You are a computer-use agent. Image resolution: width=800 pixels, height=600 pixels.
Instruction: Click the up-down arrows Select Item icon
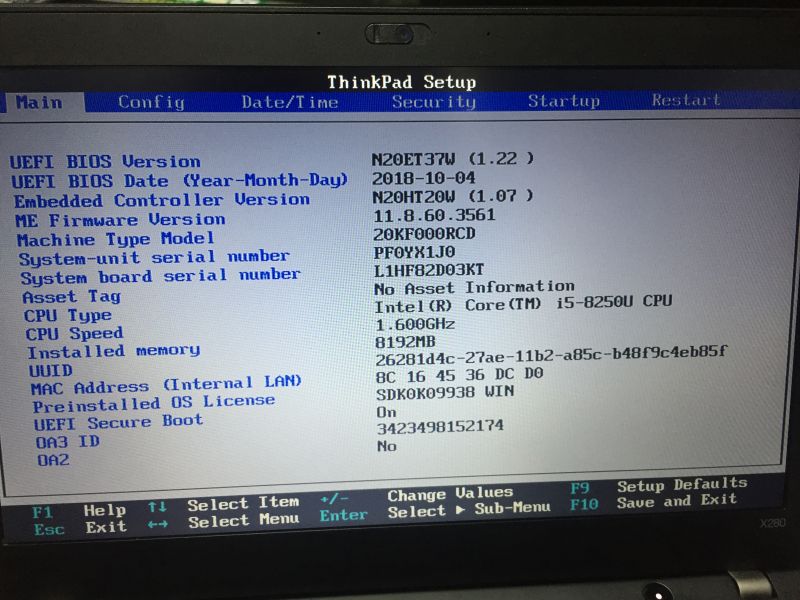[x=157, y=506]
